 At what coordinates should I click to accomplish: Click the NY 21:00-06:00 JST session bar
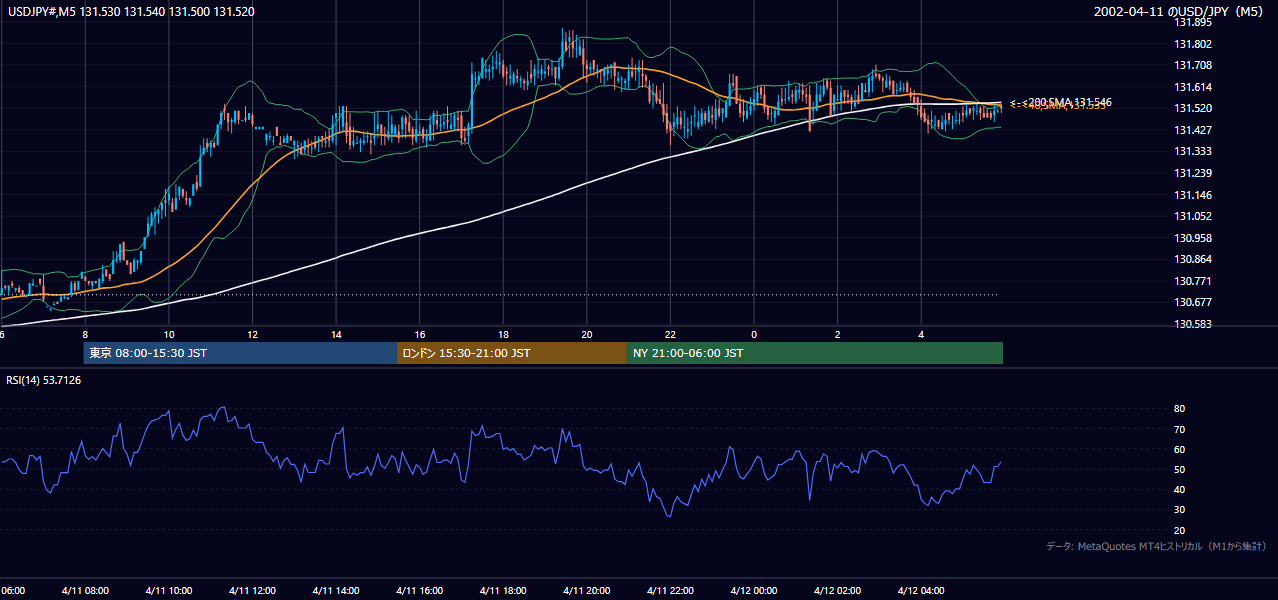click(815, 353)
